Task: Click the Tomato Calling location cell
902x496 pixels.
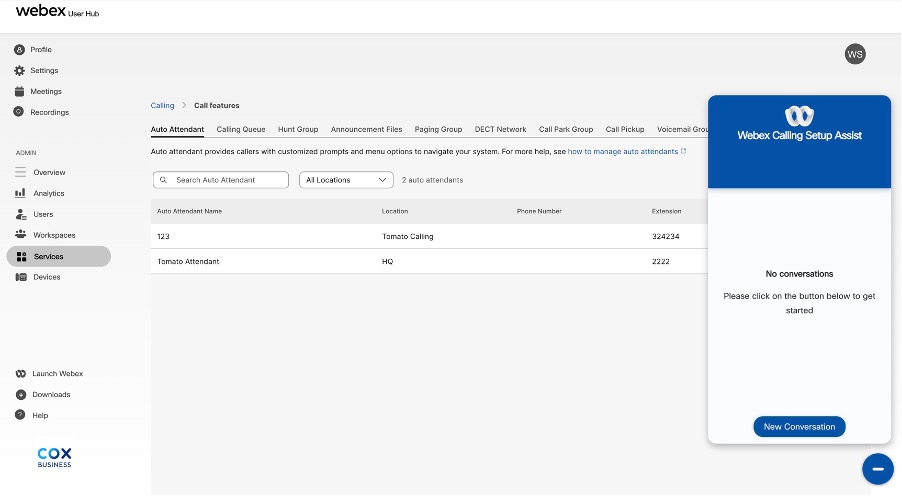Action: pos(408,236)
